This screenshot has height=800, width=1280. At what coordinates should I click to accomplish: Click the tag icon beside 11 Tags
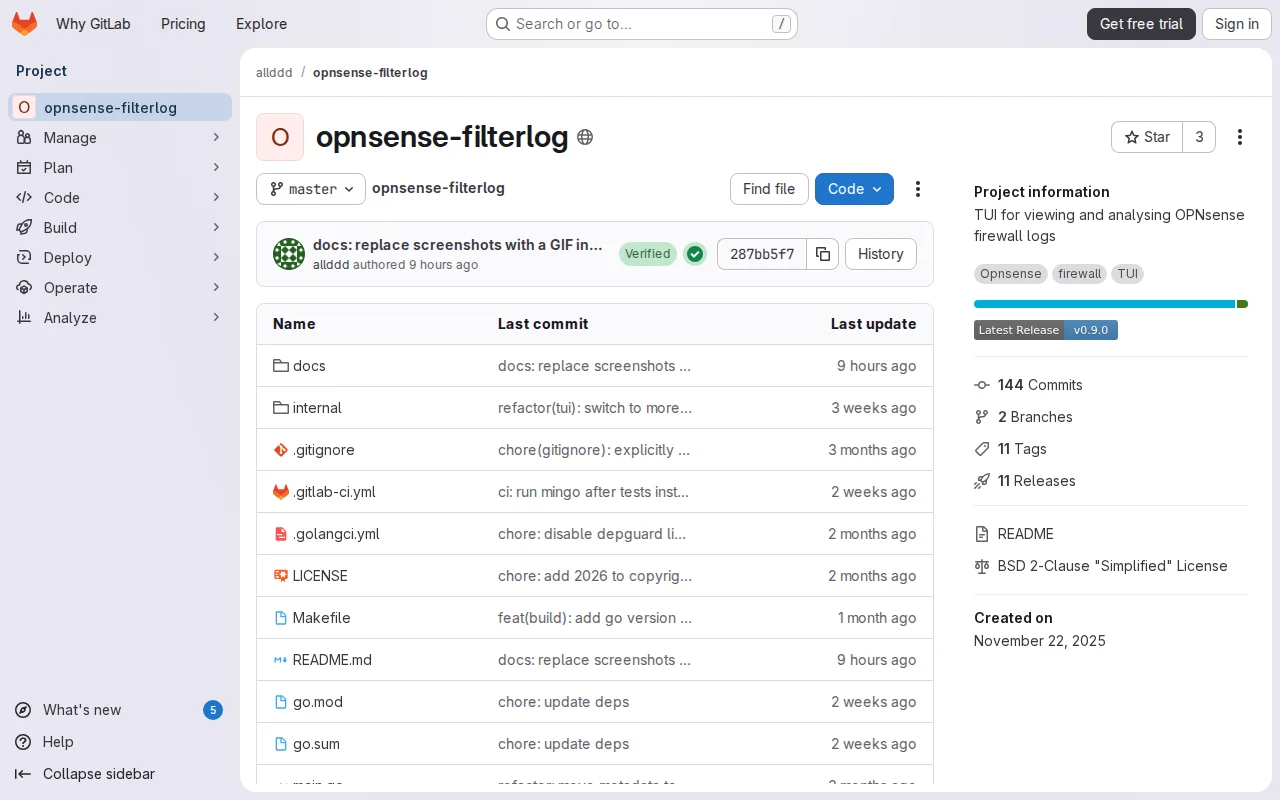(982, 449)
